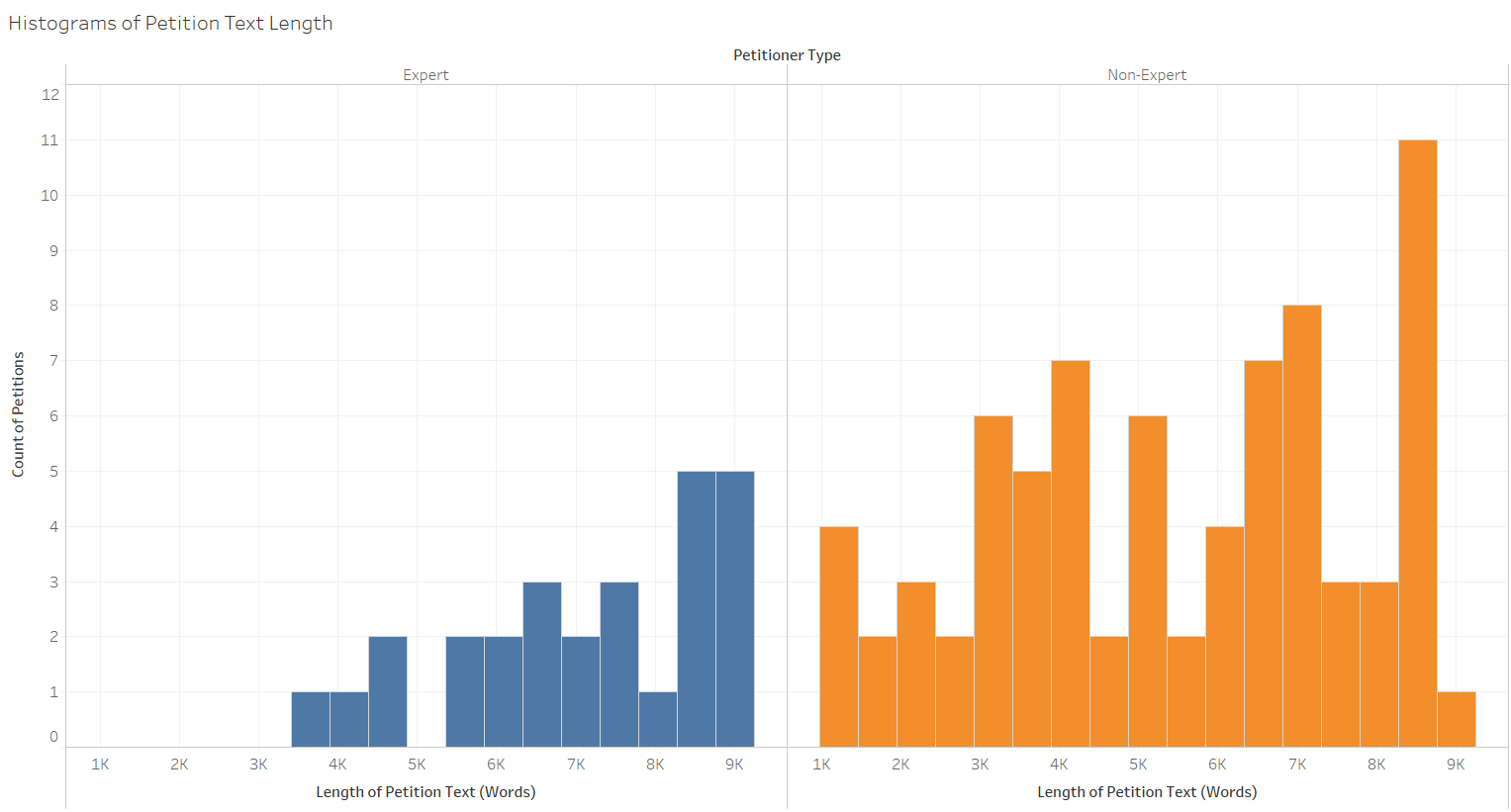Select the 5K tick label under the Expert pane
The height and width of the screenshot is (812, 1511).
click(417, 765)
